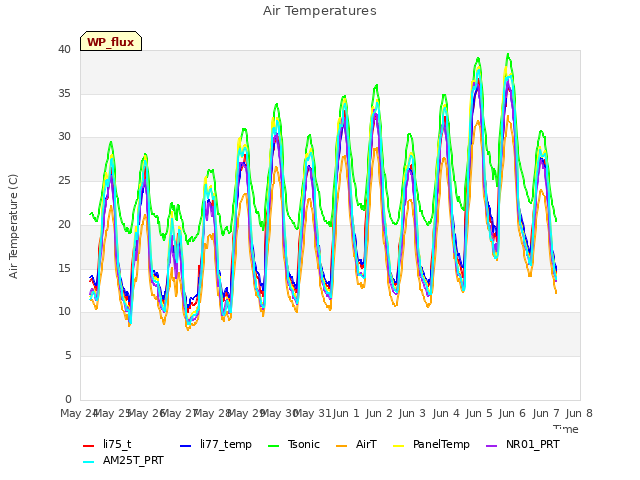The image size is (640, 480).
Task: Toggle Tsonic series in legend
Action: click(294, 444)
